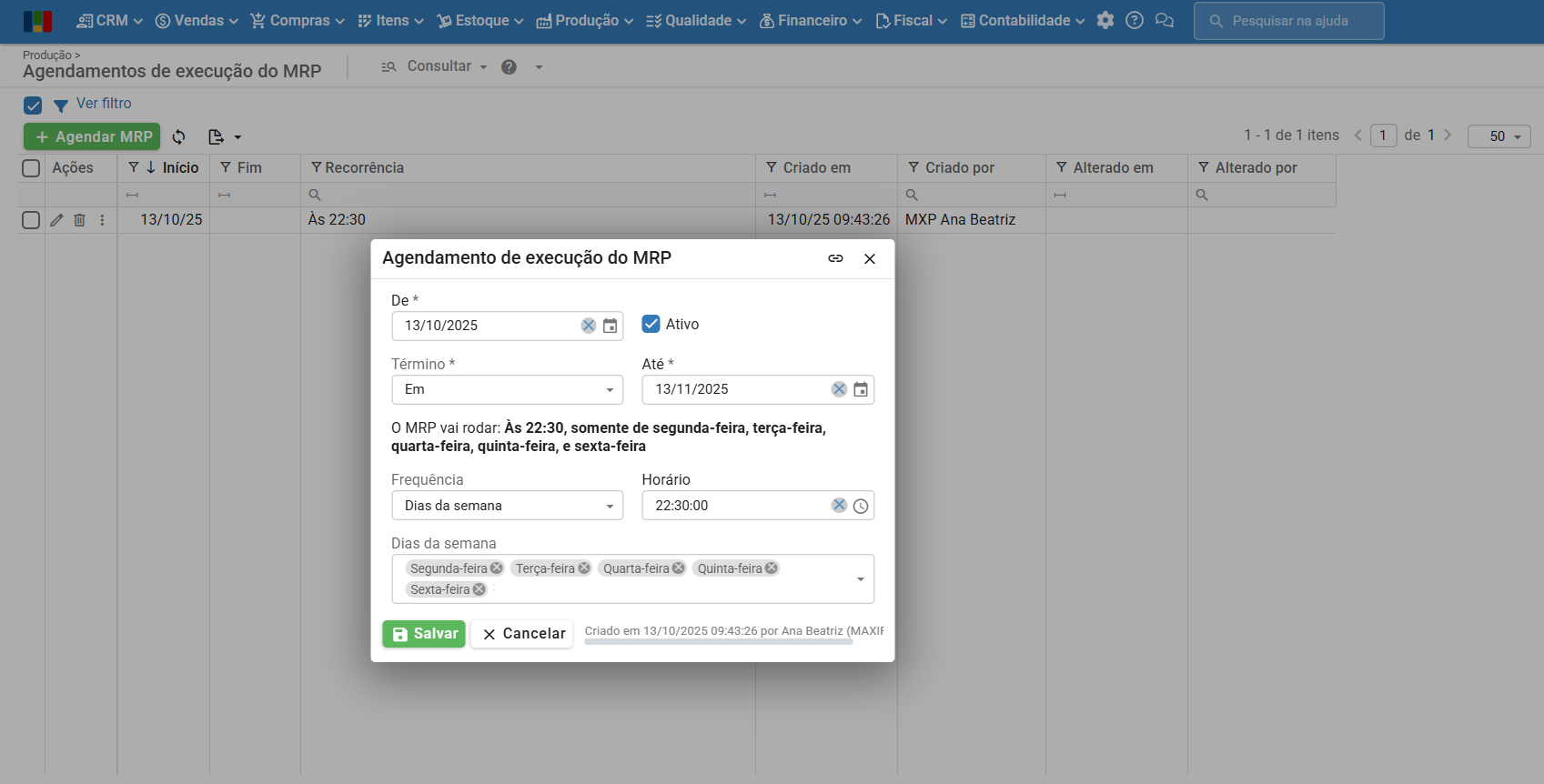Open the Frequência dropdown
This screenshot has width=1544, height=784.
(508, 506)
